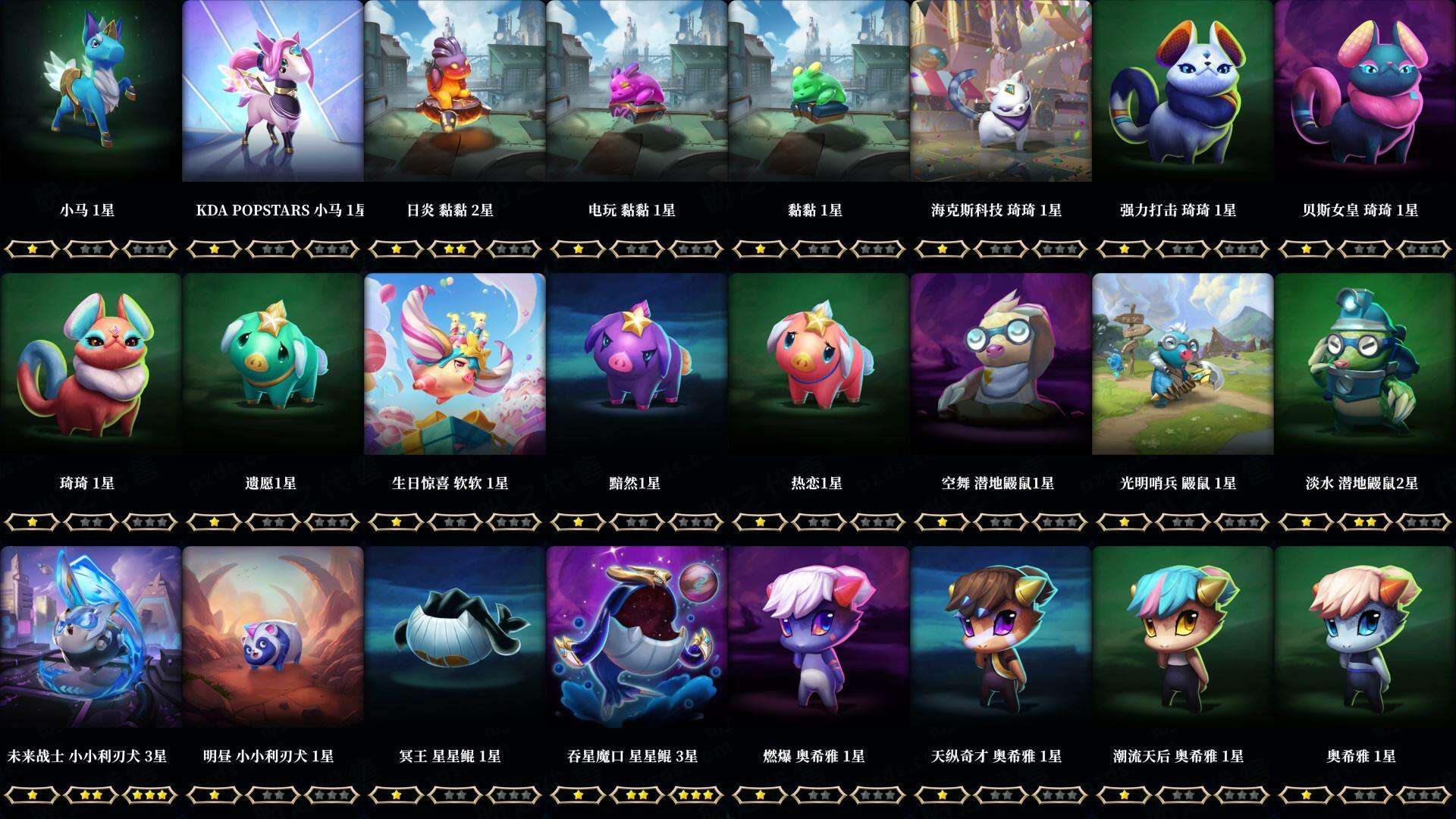Select the 黯然 purple pig portrait

[x=637, y=364]
